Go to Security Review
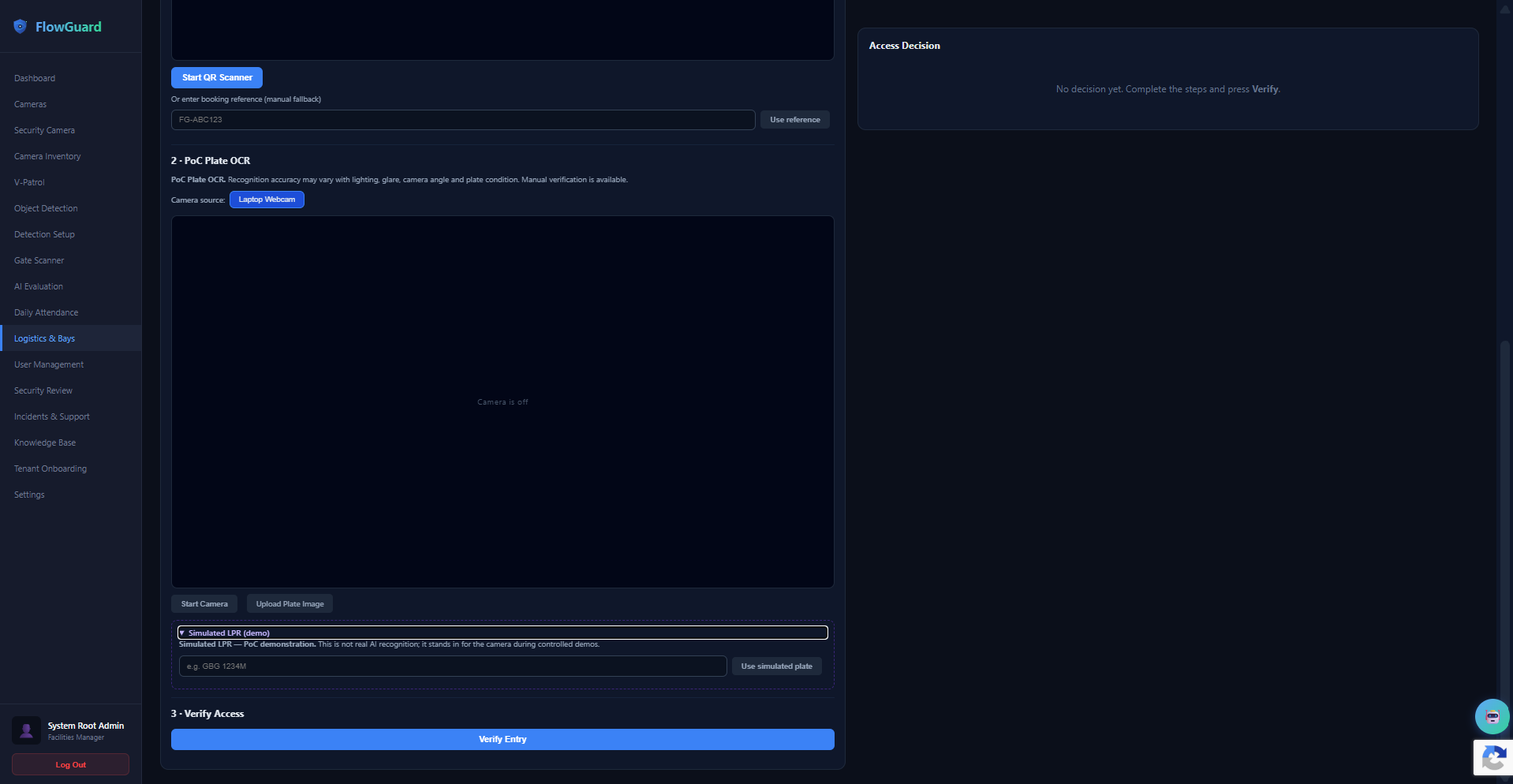This screenshot has width=1513, height=784. pyautogui.click(x=43, y=390)
